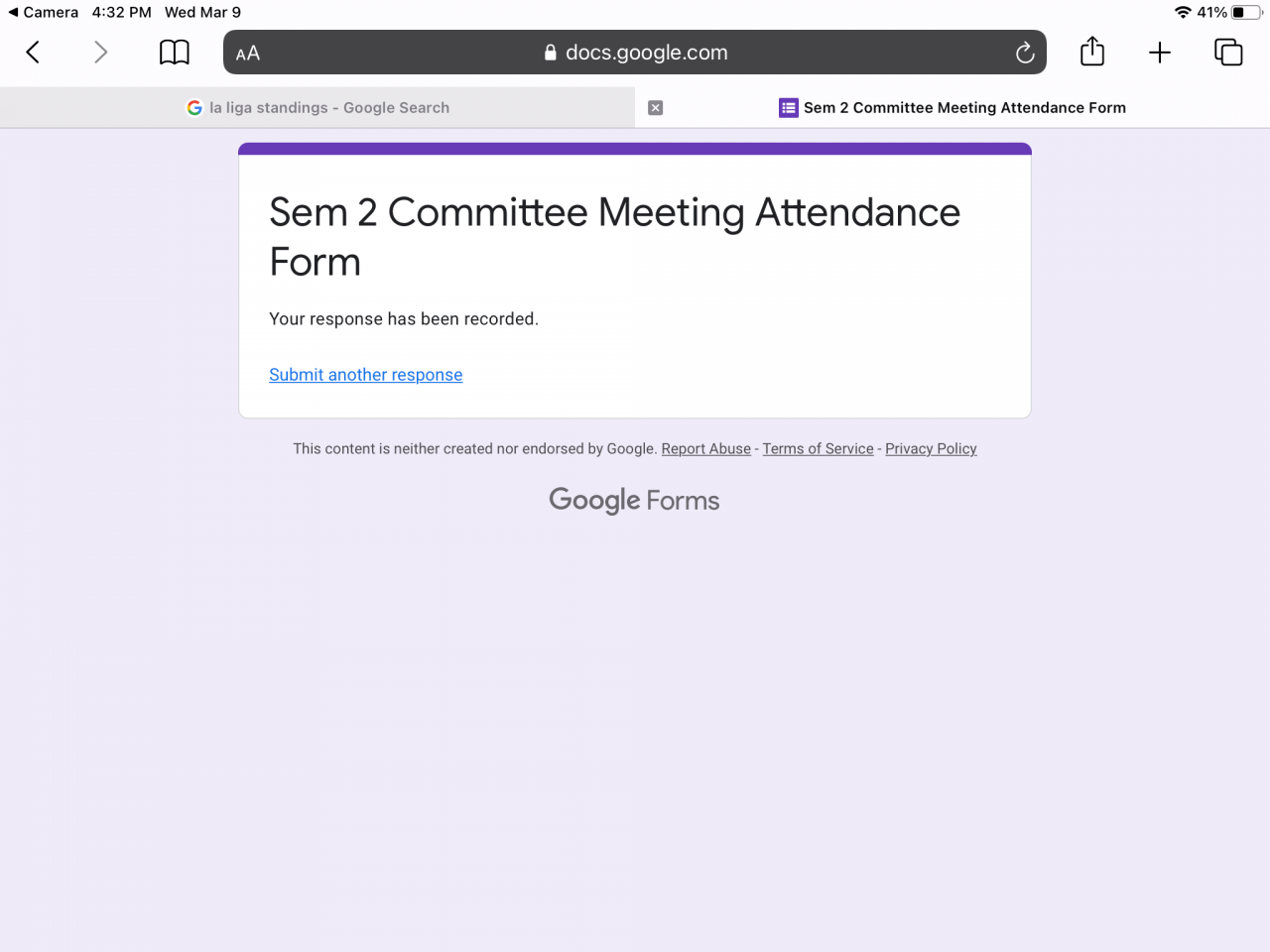Tap the Safari forward arrow
The width and height of the screenshot is (1270, 952).
(x=100, y=53)
